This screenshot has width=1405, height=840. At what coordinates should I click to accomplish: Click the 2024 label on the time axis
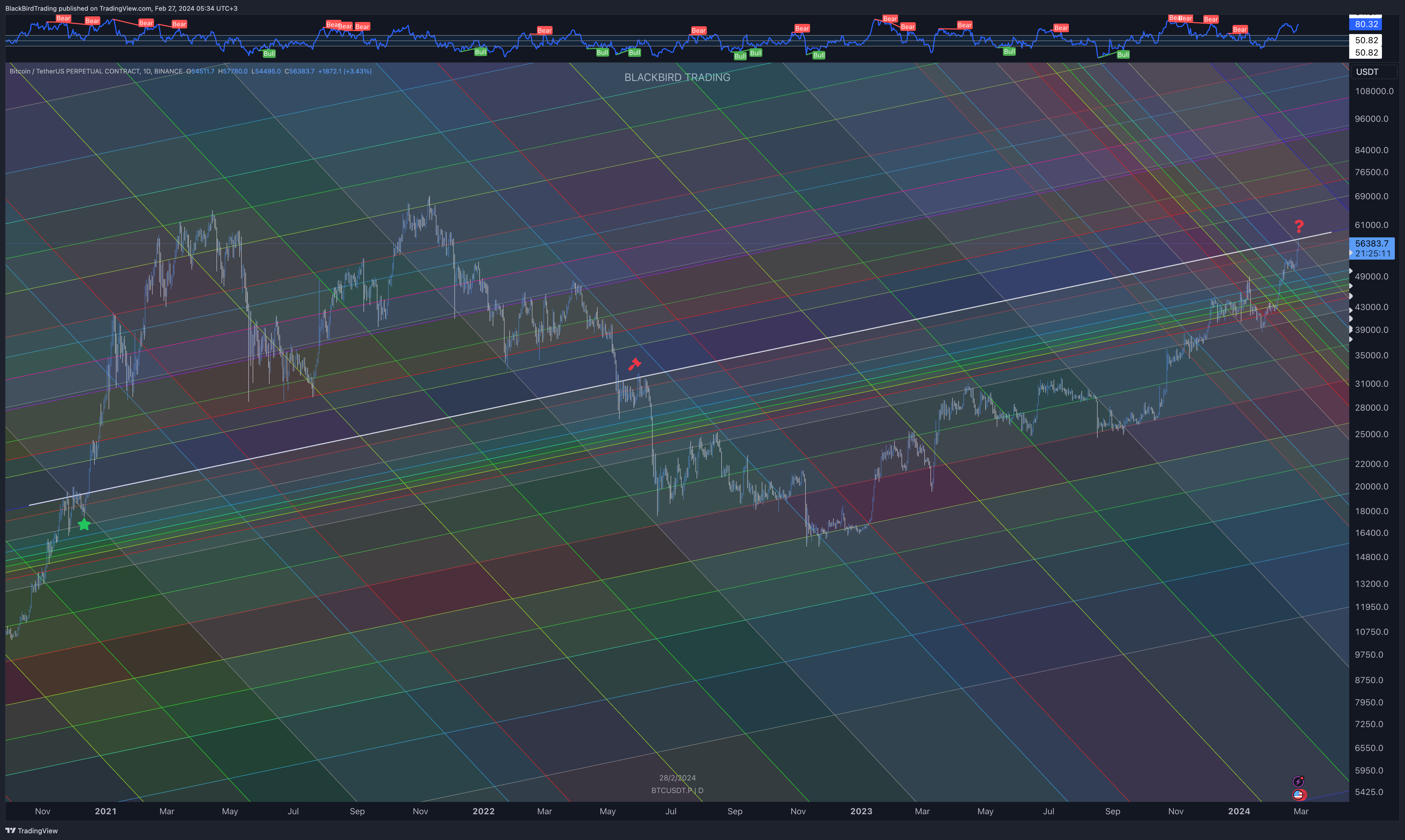click(1239, 811)
